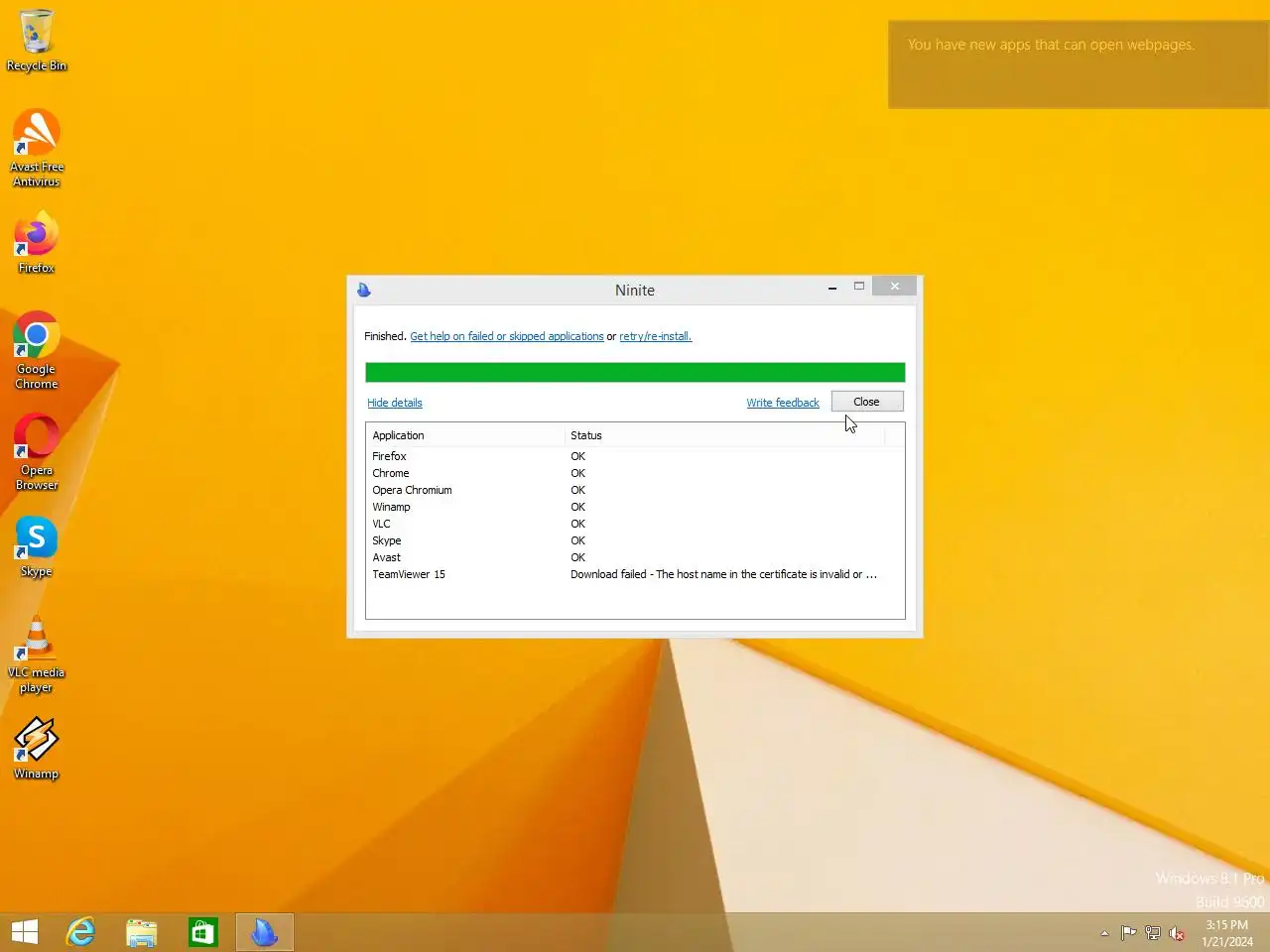Click the Ninite taskbar button
This screenshot has height=952, width=1270.
click(x=265, y=932)
